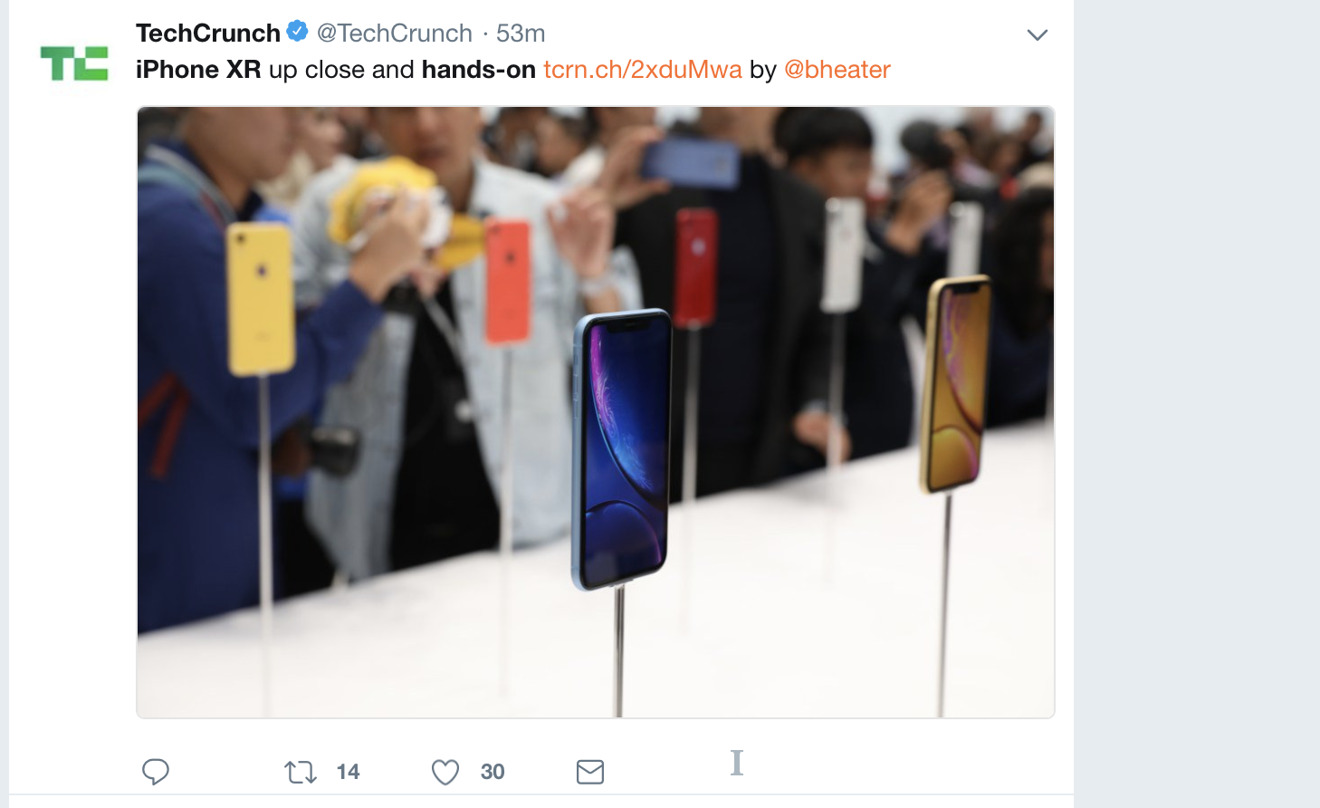
Task: Retweet the TechCrunch tweet
Action: pyautogui.click(x=300, y=772)
